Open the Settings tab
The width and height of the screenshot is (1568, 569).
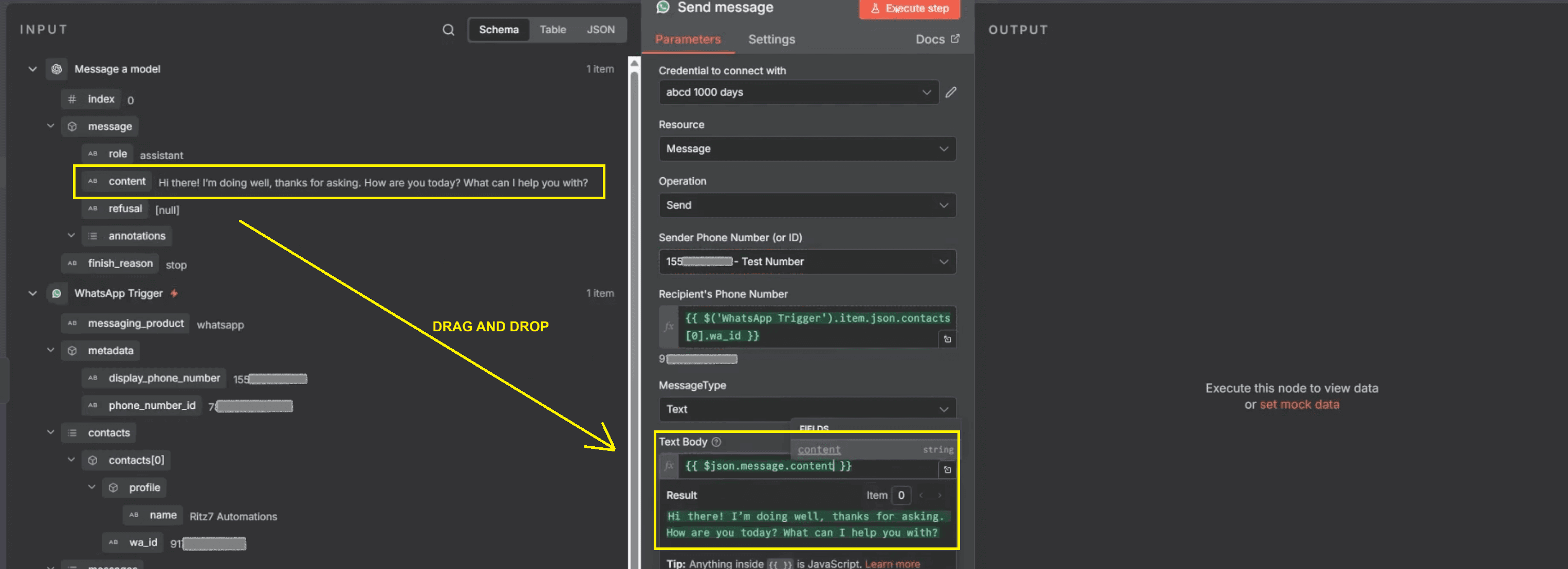coord(771,40)
